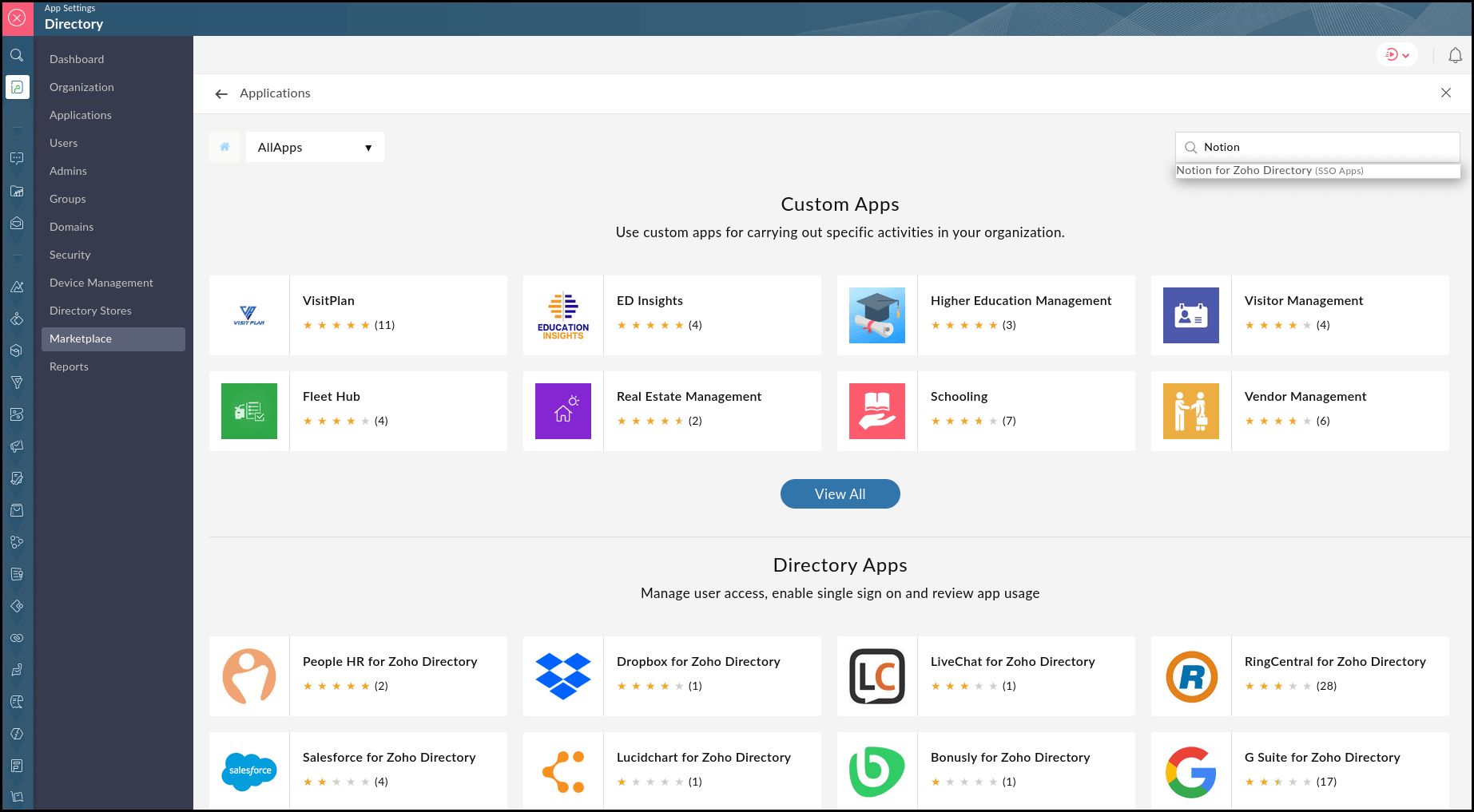Open the chat speech-bubble icon in left strip
The width and height of the screenshot is (1474, 812).
pos(17,159)
